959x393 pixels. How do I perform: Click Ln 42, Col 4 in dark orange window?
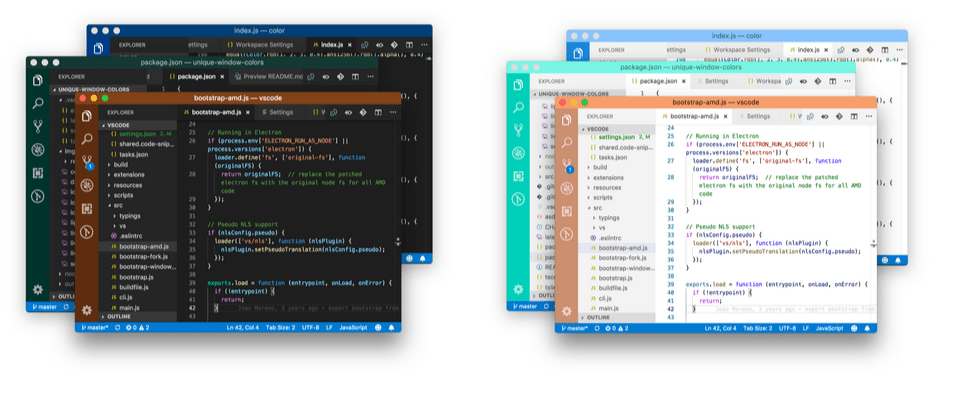click(x=243, y=328)
